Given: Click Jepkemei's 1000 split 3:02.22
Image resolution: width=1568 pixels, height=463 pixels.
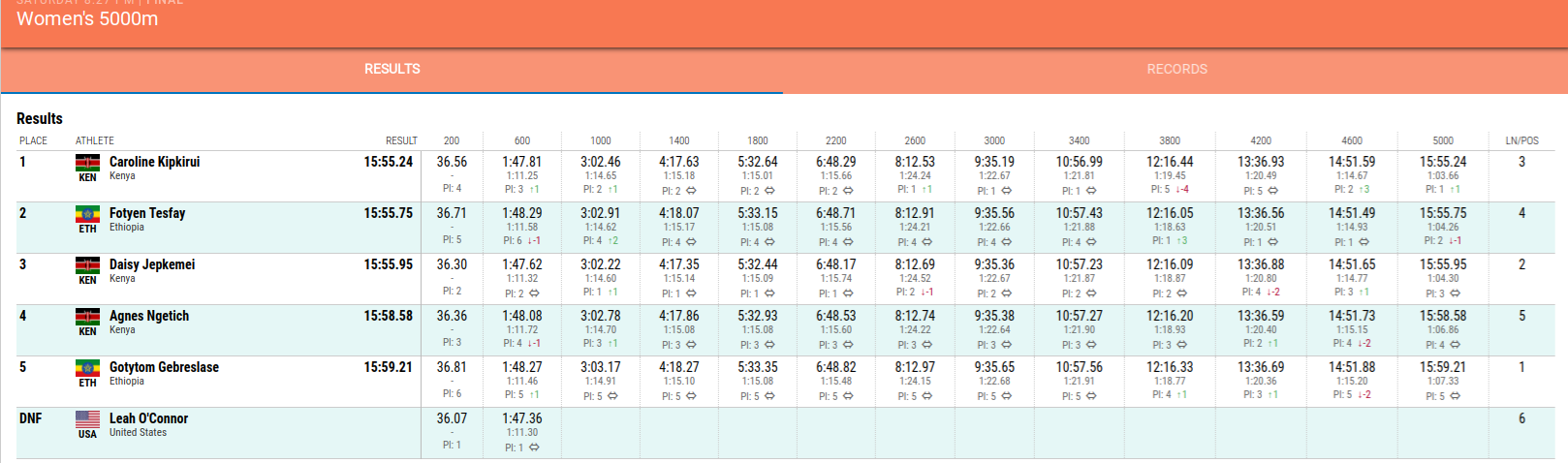Looking at the screenshot, I should [x=601, y=264].
